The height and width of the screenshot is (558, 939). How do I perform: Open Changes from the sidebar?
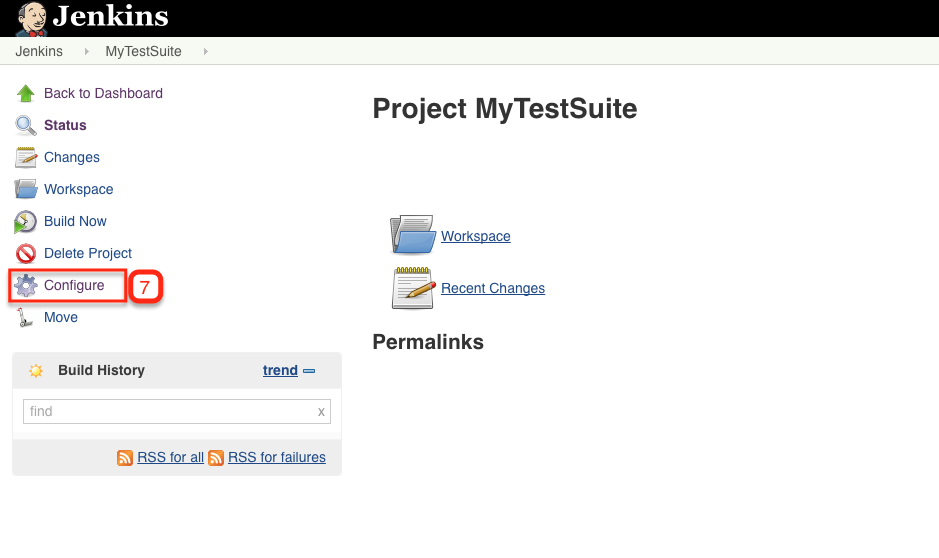pyautogui.click(x=72, y=157)
